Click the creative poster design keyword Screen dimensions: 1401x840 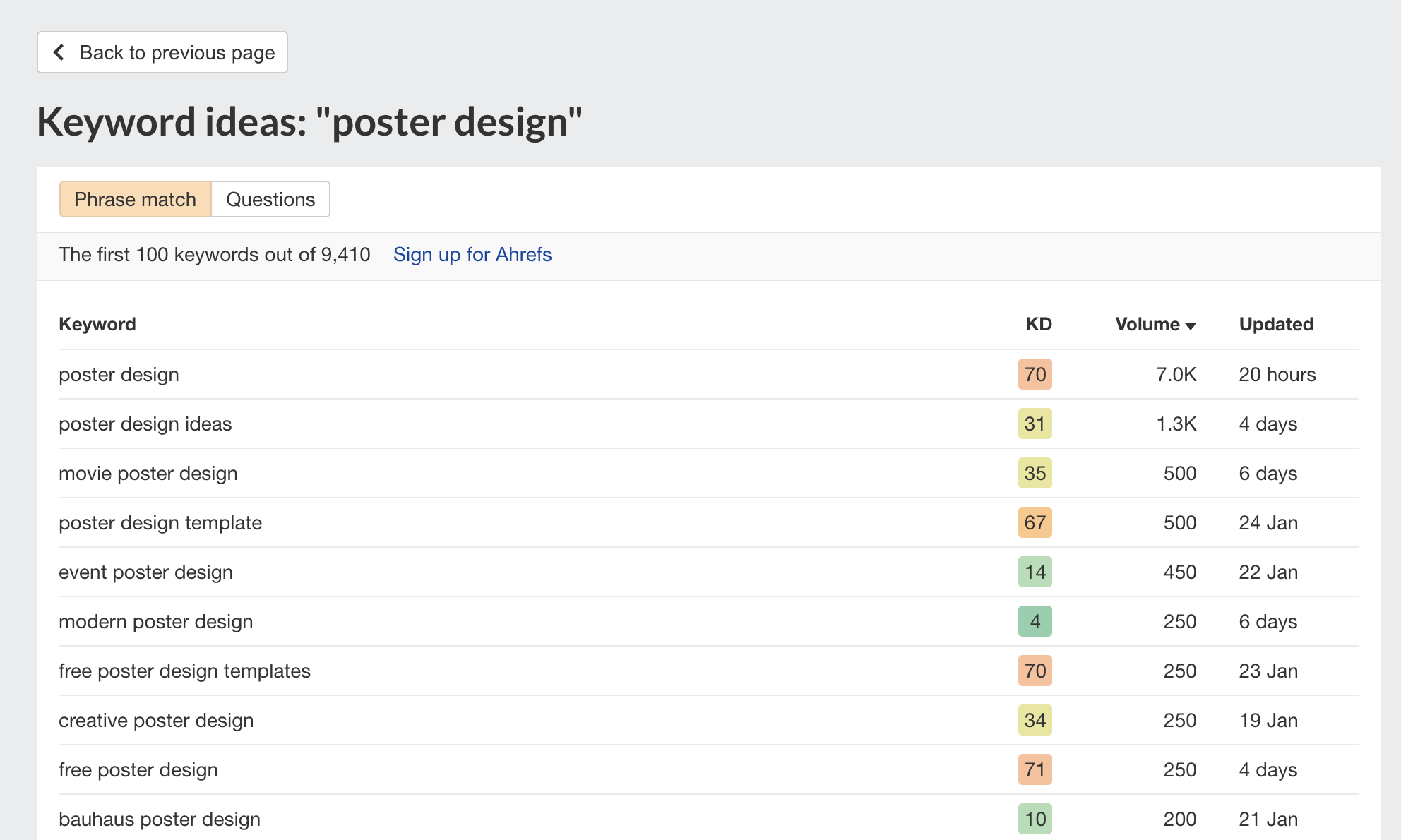156,720
